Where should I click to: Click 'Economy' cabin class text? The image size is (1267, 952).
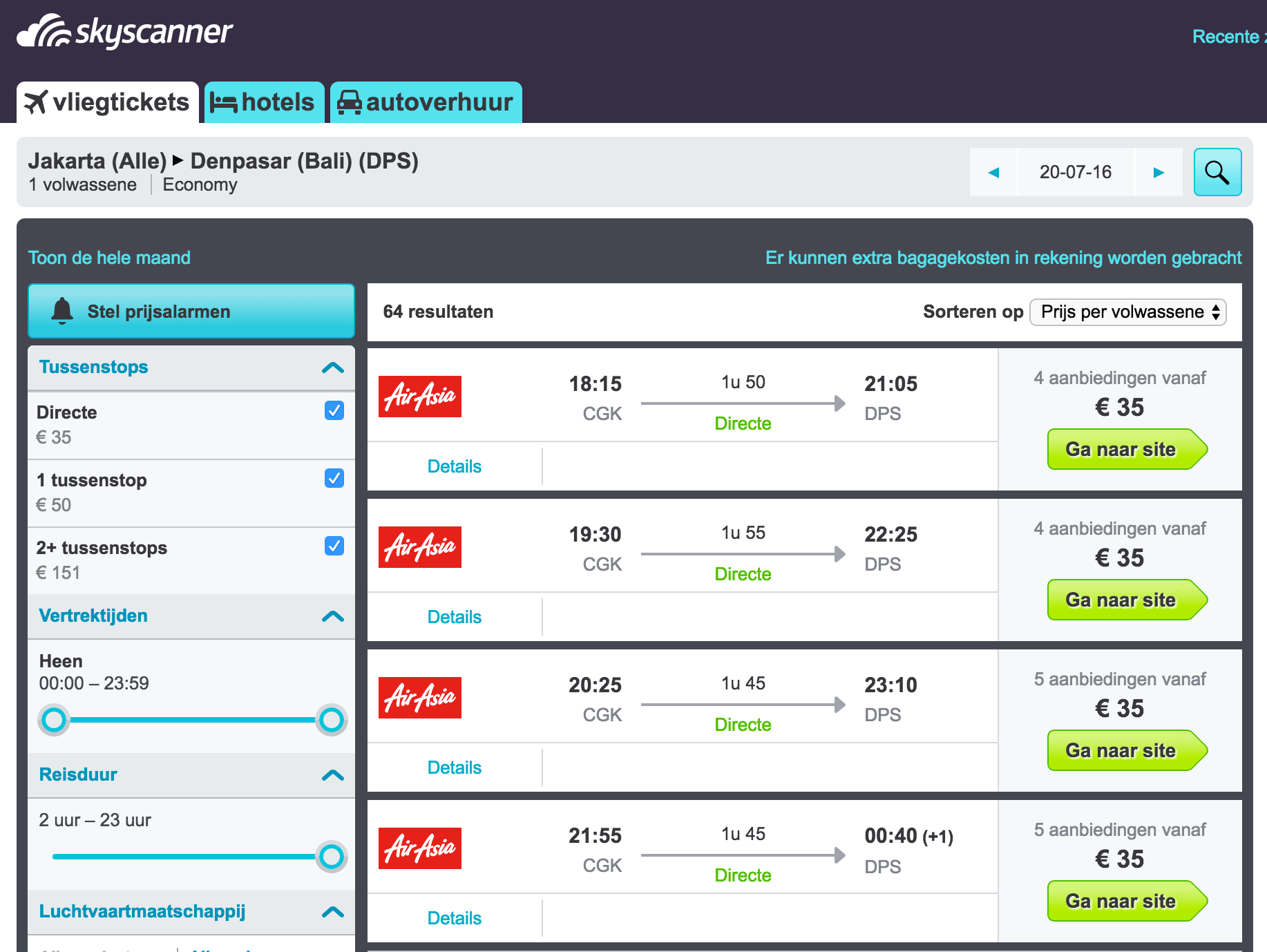click(200, 184)
